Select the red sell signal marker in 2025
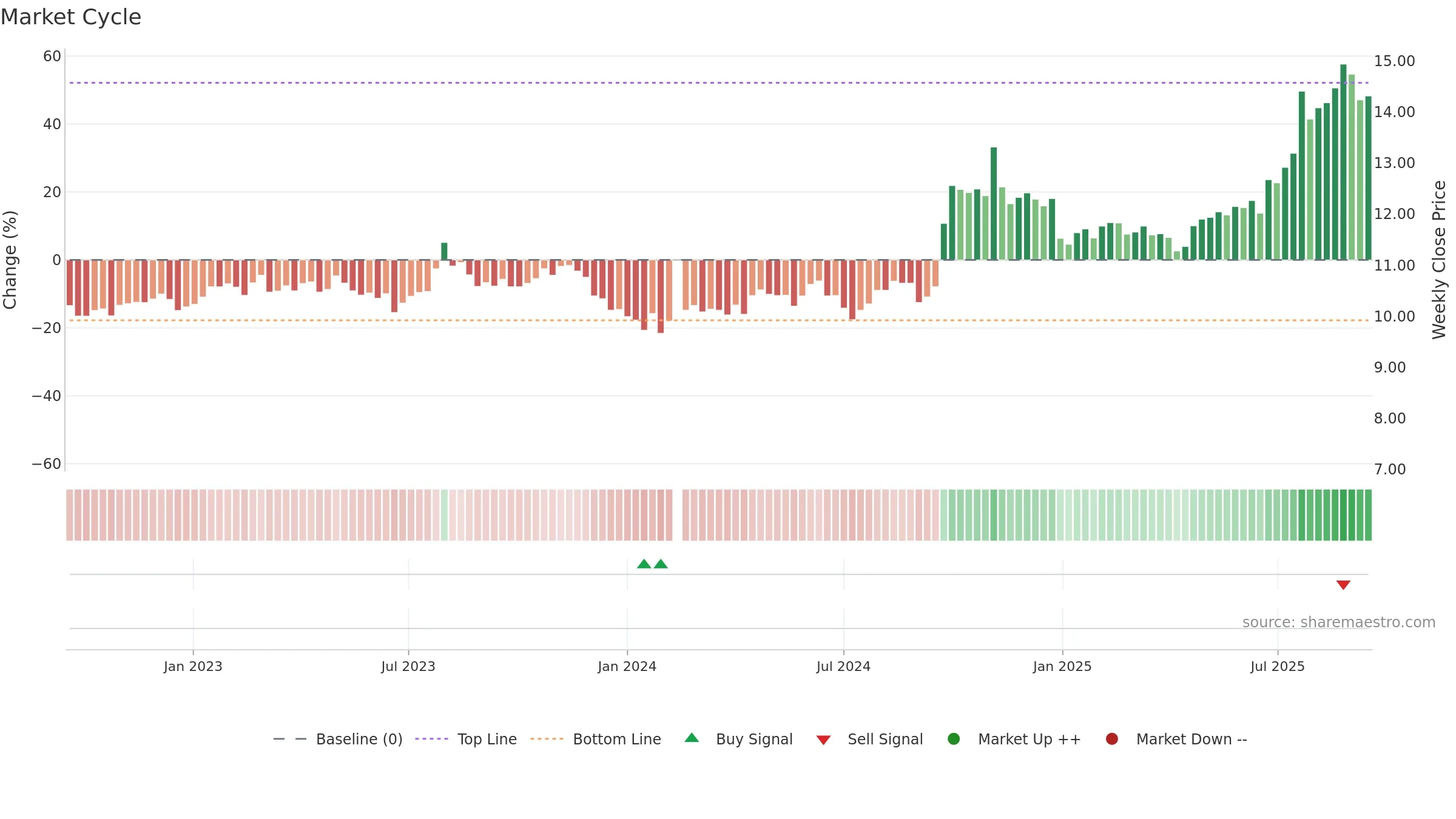Viewport: 1456px width, 819px height. 1343,585
